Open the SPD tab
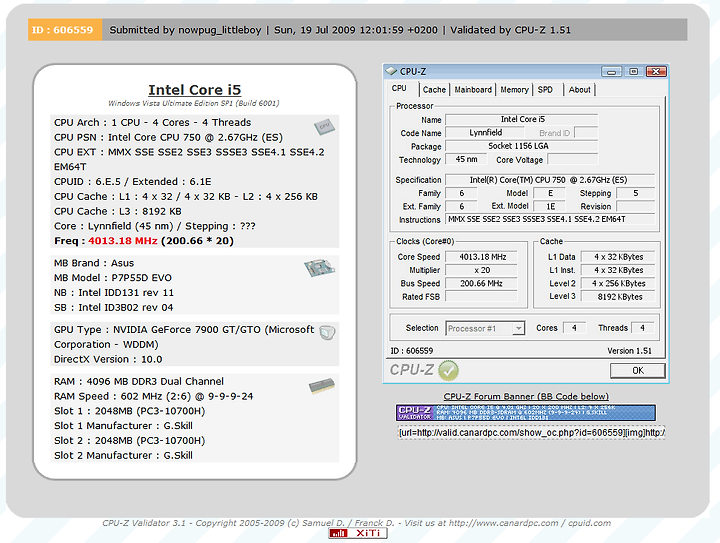This screenshot has height=543, width=720. [545, 90]
